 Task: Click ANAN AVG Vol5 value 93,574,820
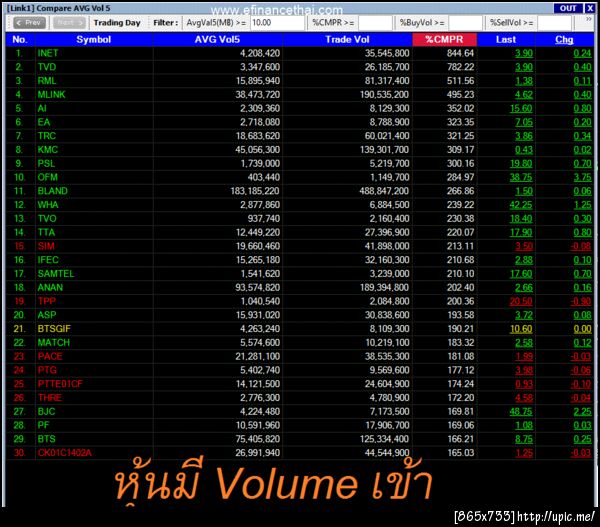click(258, 287)
